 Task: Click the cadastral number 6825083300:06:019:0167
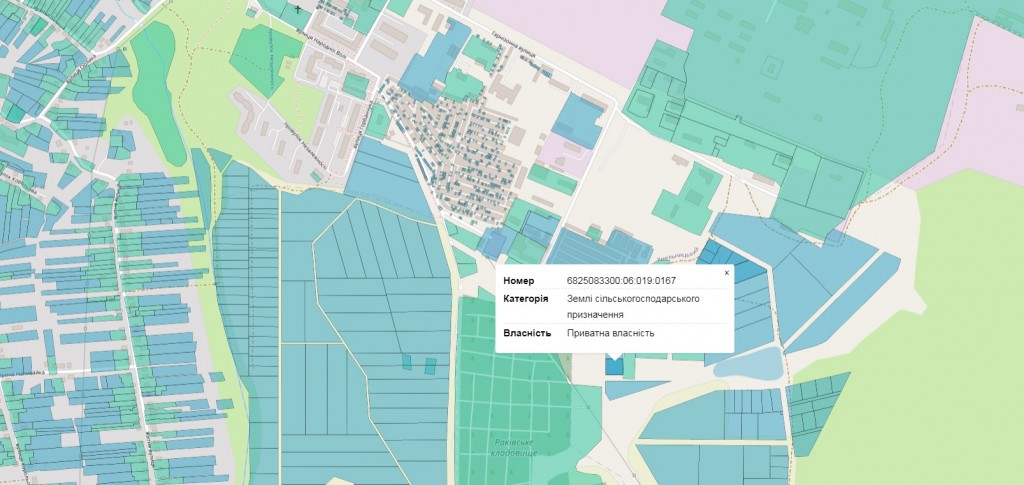620,281
